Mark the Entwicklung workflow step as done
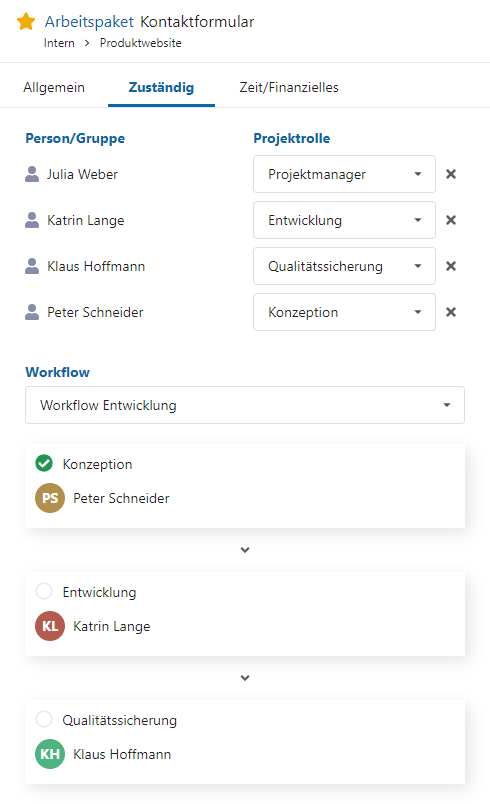Image resolution: width=490 pixels, height=804 pixels. [44, 591]
